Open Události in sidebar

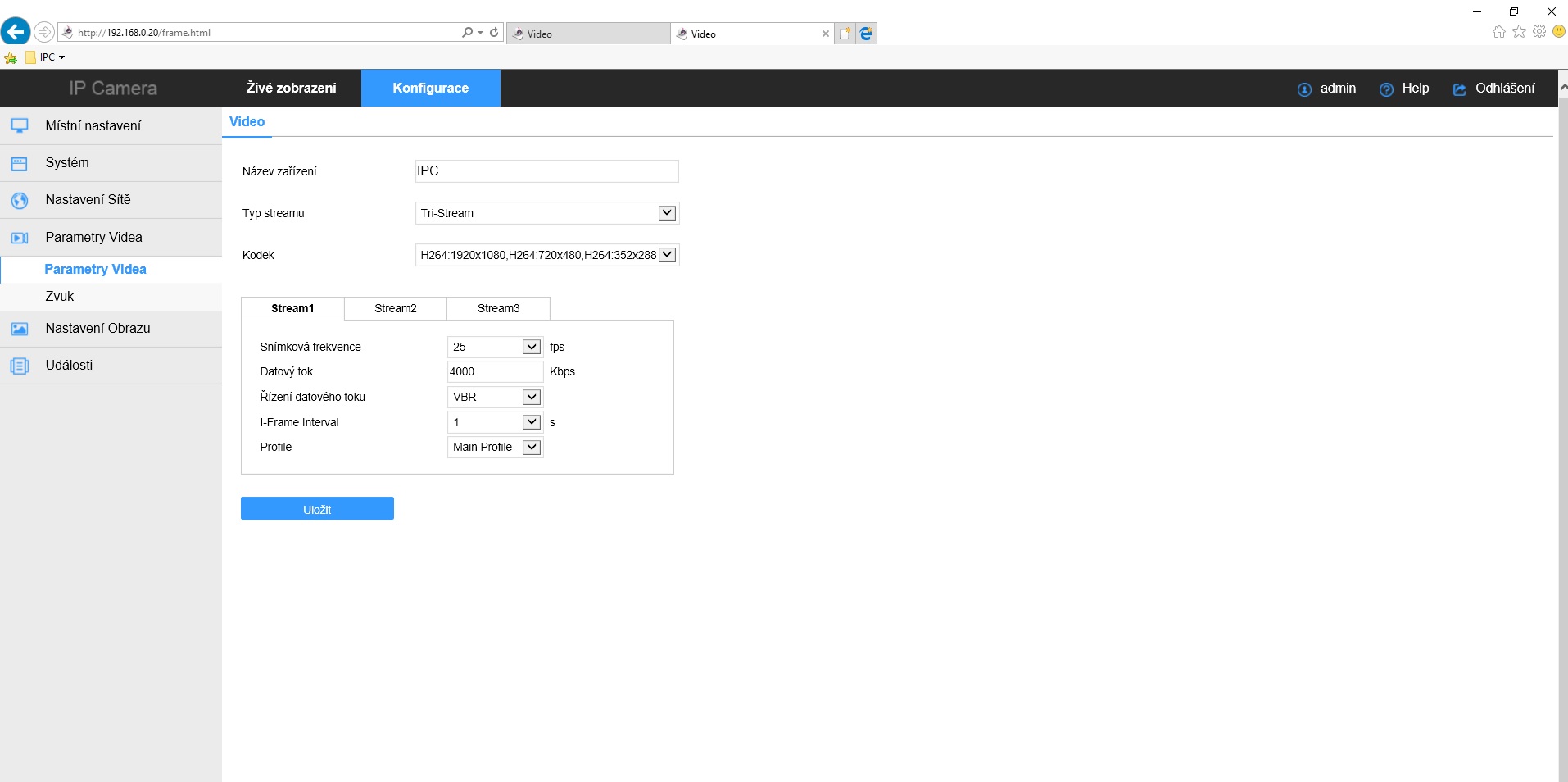pyautogui.click(x=111, y=366)
